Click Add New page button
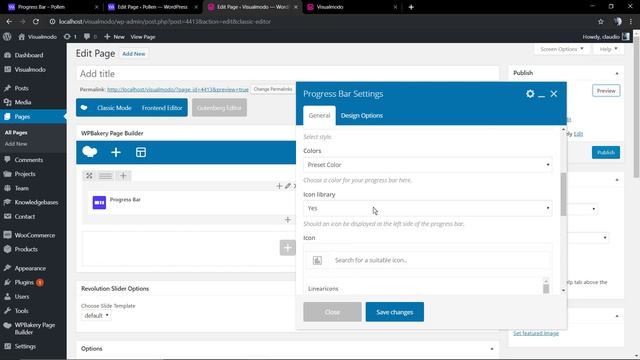This screenshot has height=360, width=640. 133,53
